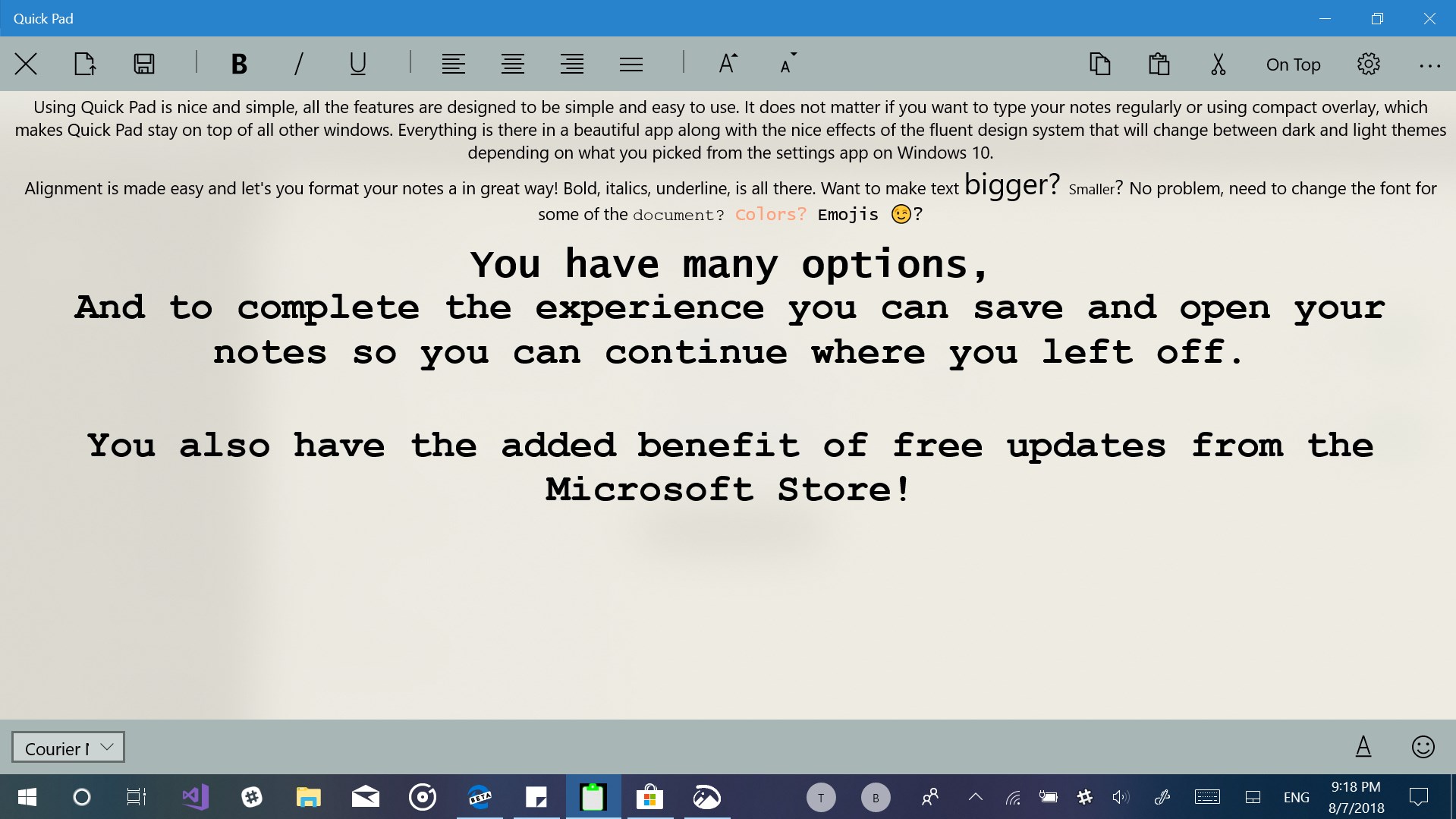Open Microsoft Store from taskbar
The height and width of the screenshot is (819, 1456).
click(650, 797)
